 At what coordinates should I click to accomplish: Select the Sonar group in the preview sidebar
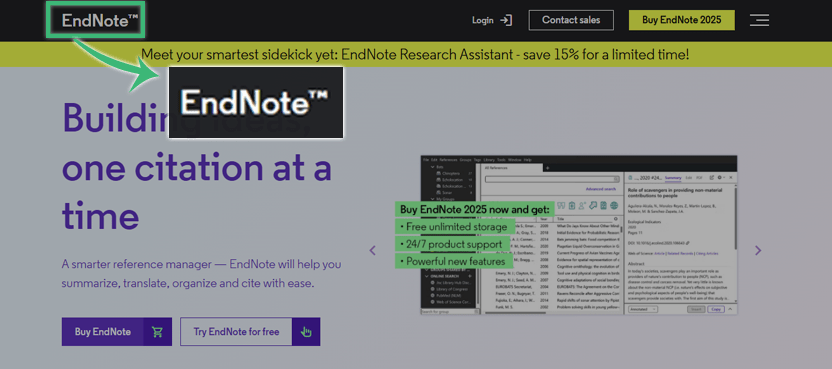447,192
